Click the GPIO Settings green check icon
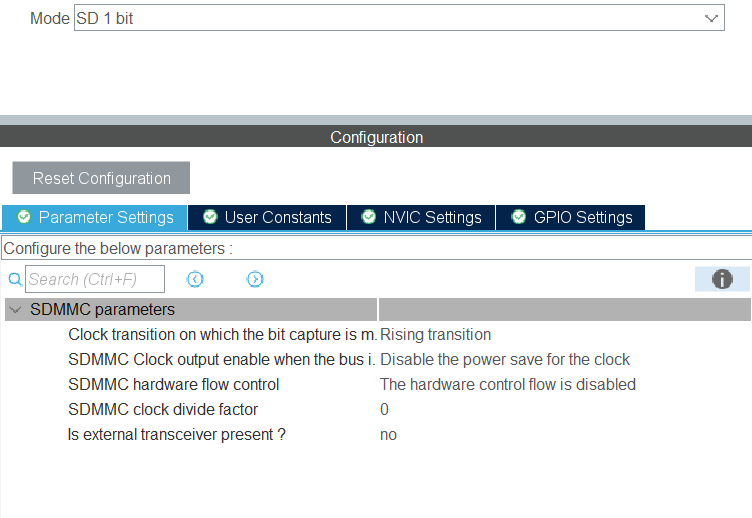 [519, 217]
